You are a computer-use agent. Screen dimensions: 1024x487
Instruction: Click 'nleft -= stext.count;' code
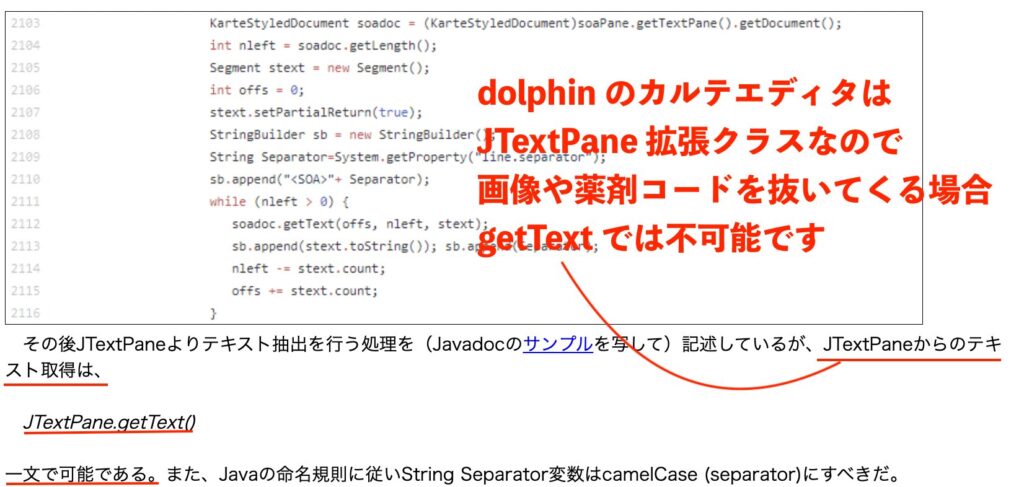pos(308,268)
